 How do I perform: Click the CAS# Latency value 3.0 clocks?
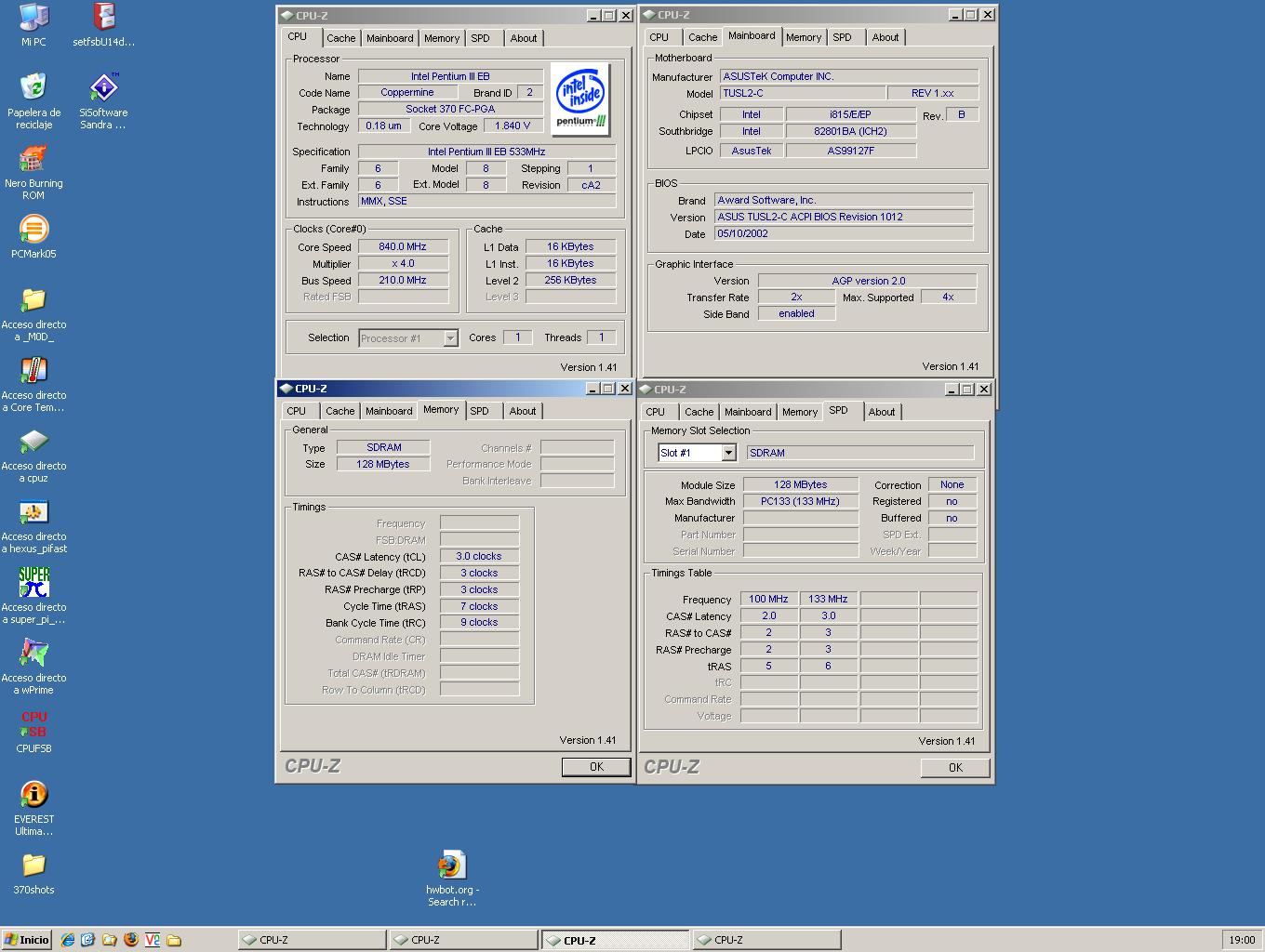click(479, 556)
